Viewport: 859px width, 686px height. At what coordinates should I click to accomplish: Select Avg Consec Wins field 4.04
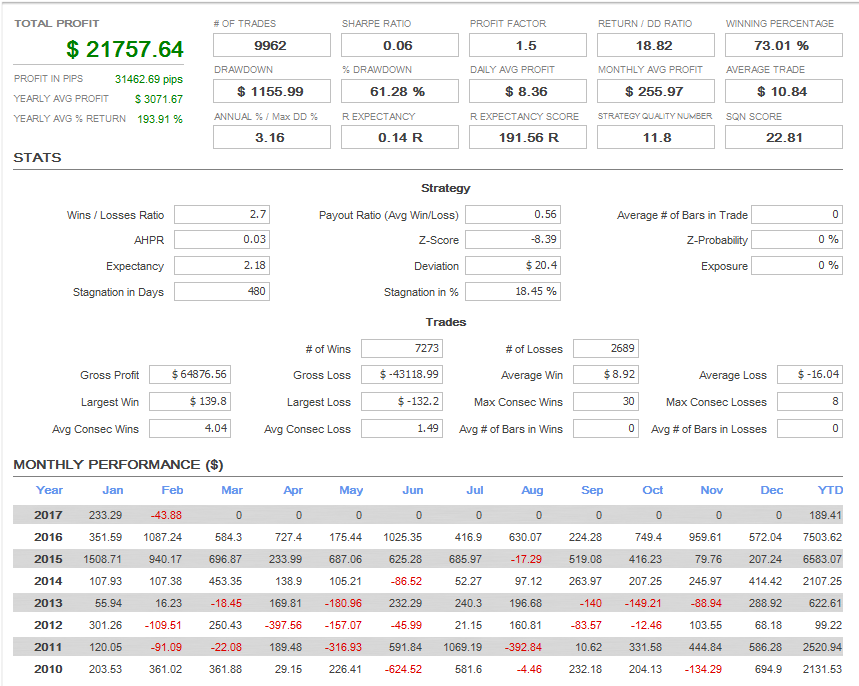[190, 428]
